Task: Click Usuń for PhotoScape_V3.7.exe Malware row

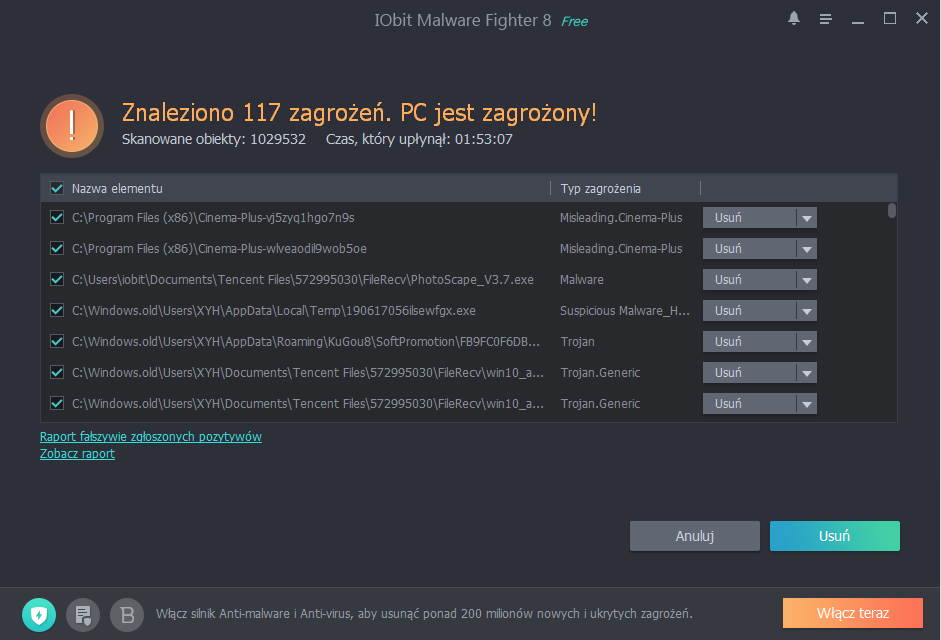Action: pyautogui.click(x=750, y=280)
